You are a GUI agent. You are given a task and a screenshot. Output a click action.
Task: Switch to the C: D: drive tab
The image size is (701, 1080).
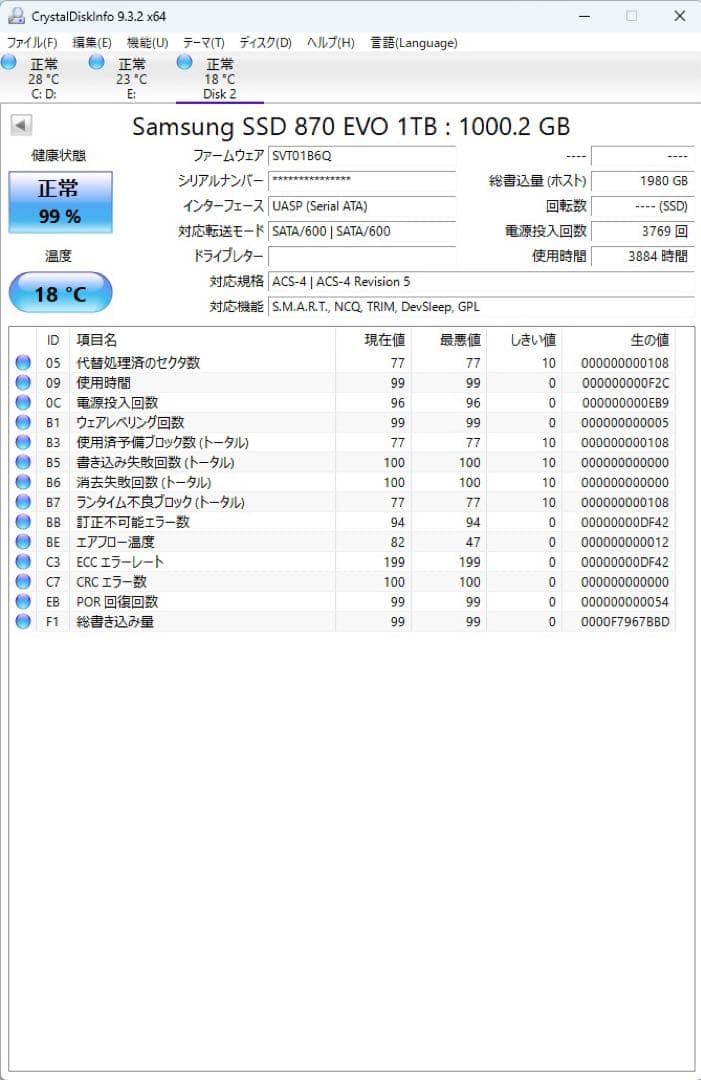[x=44, y=78]
